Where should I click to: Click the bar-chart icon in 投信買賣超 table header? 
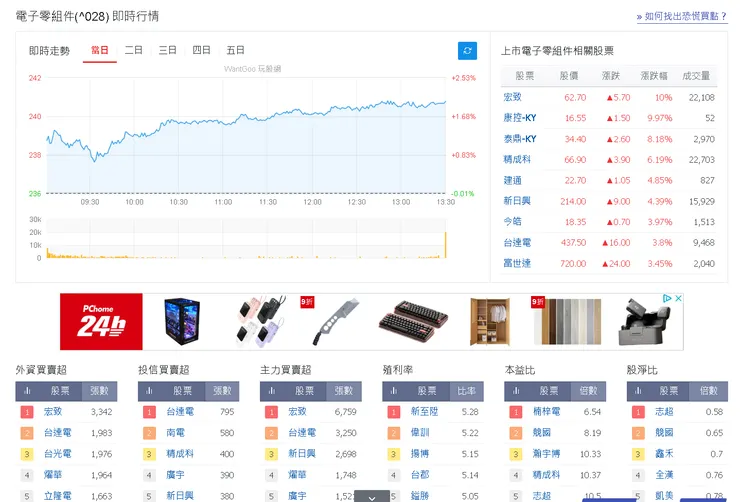[x=150, y=391]
